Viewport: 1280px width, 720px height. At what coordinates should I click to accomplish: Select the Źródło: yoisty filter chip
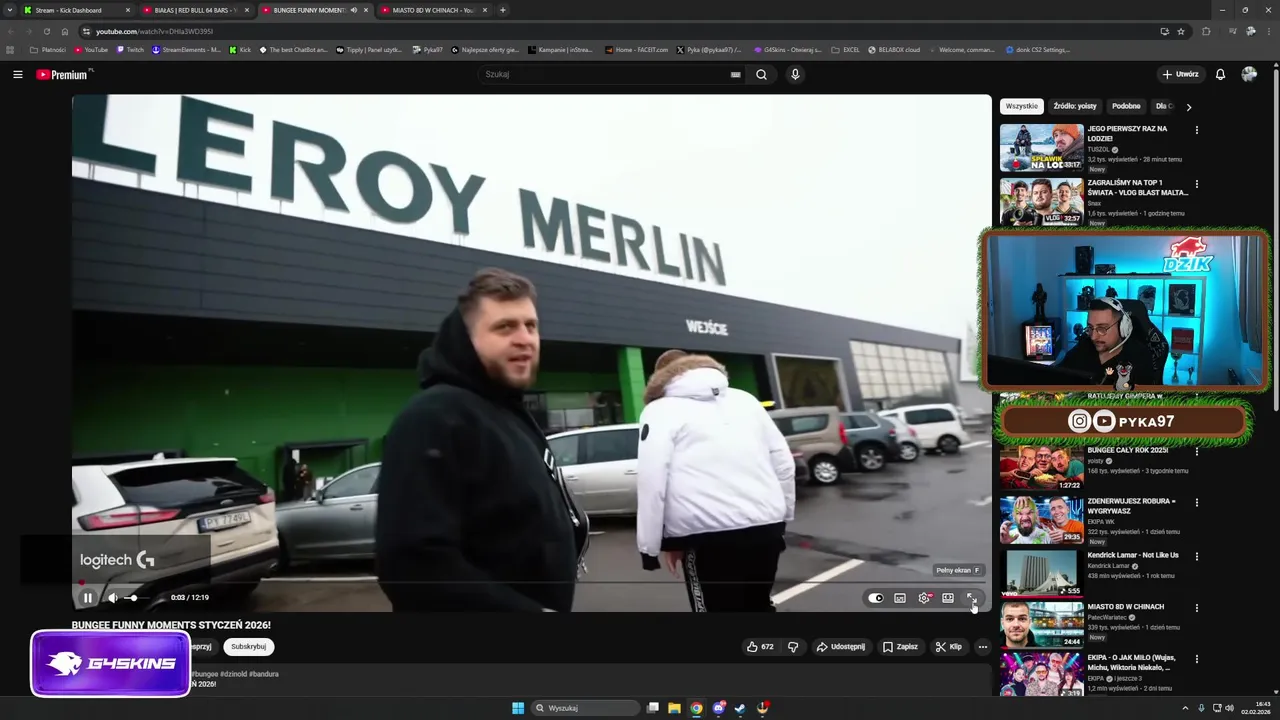point(1075,106)
